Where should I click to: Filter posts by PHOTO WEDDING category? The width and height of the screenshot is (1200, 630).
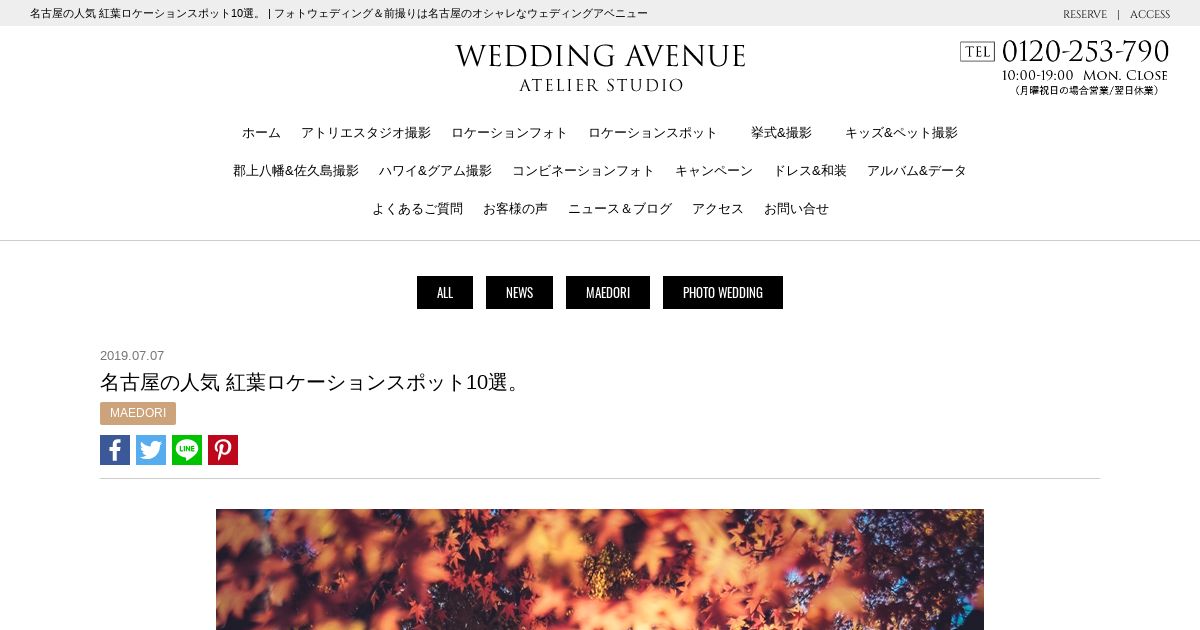coord(723,292)
